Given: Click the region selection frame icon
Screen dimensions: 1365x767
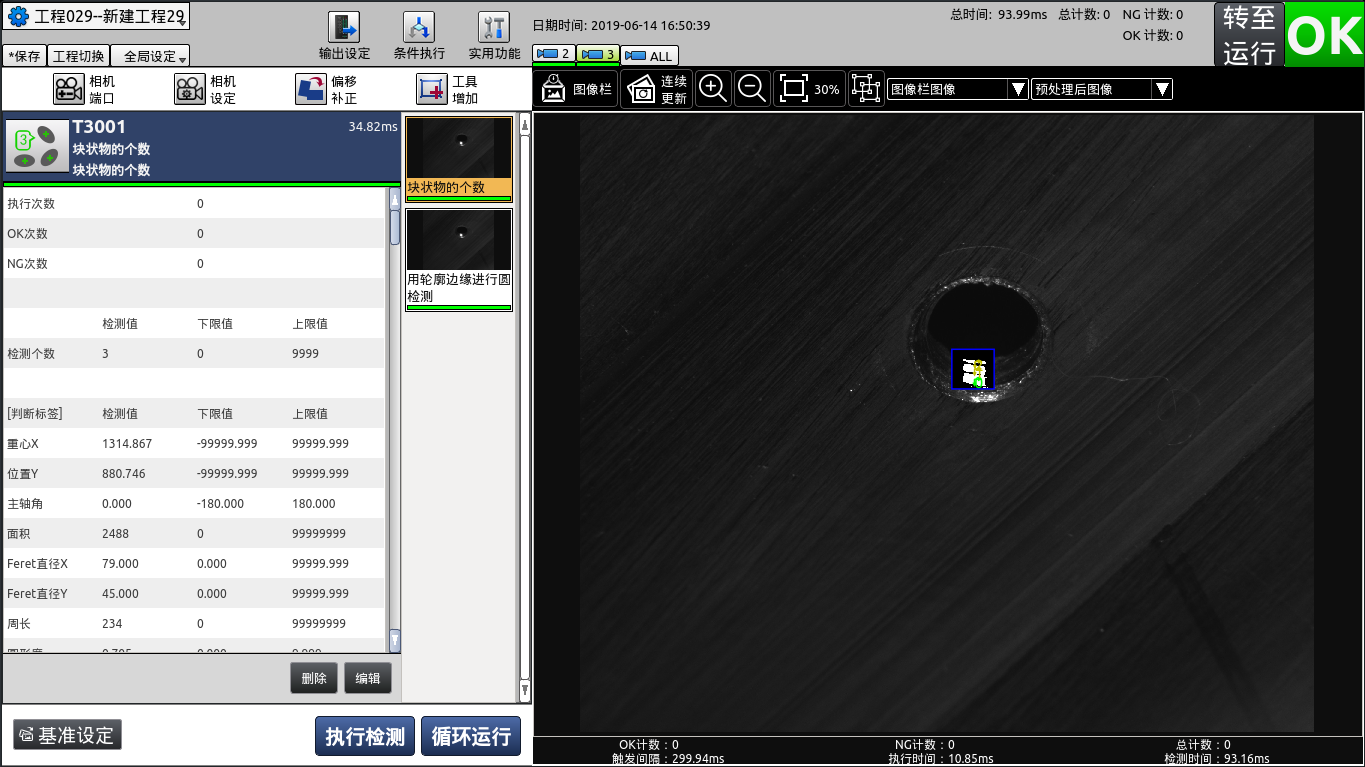Looking at the screenshot, I should click(866, 88).
